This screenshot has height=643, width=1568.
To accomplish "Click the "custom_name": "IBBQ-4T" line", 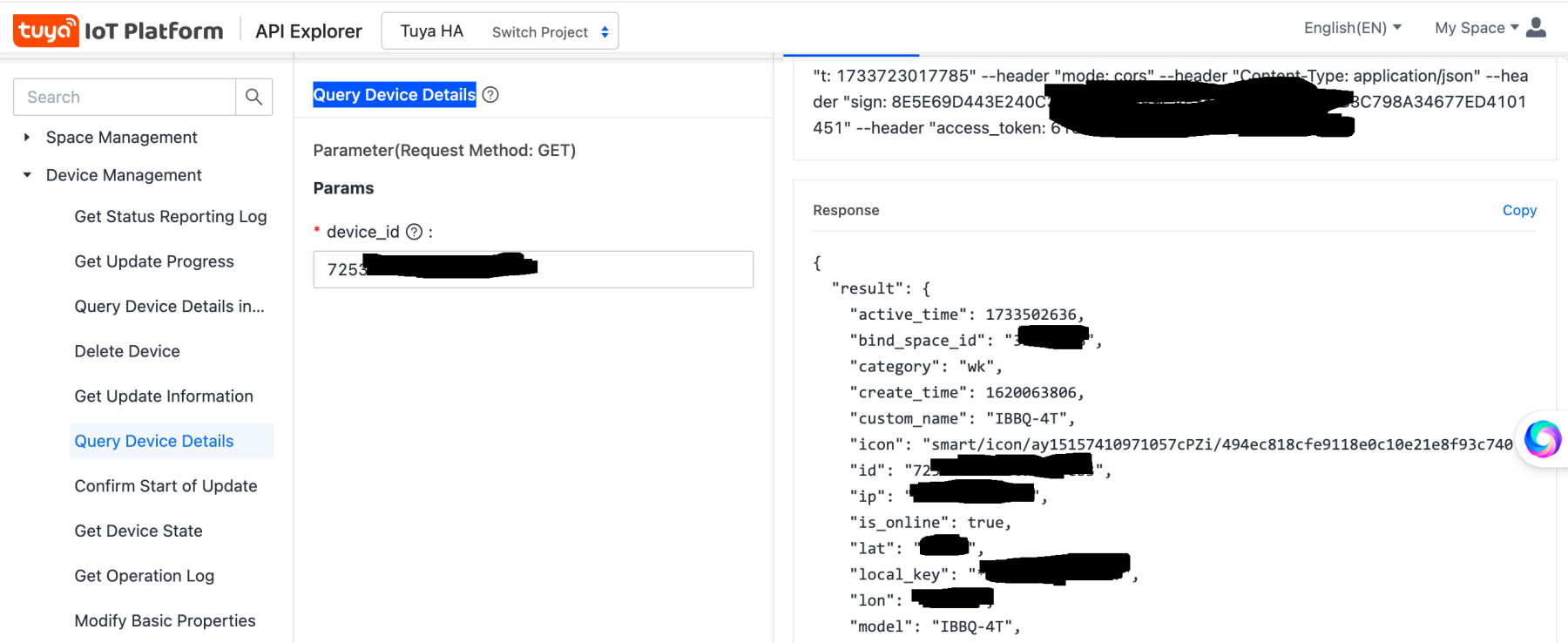I will coord(962,418).
